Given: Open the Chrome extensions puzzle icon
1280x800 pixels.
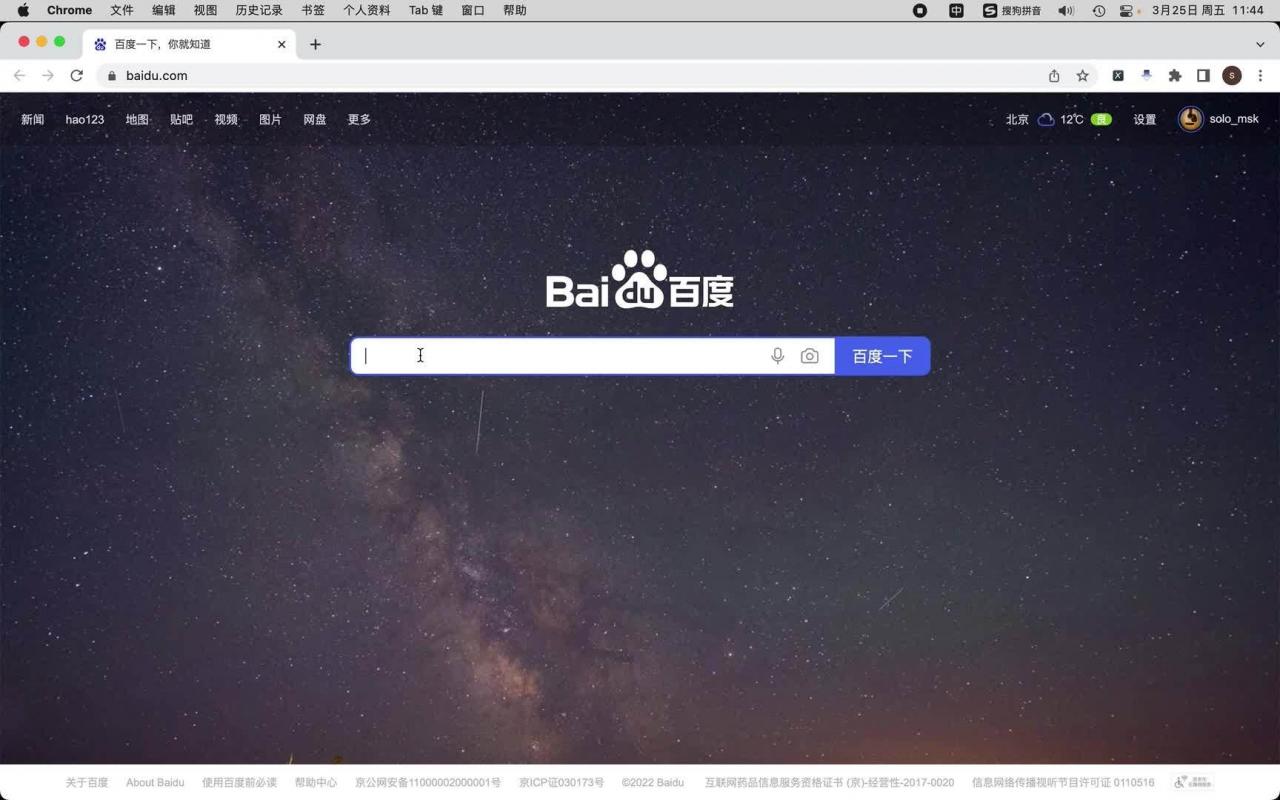Looking at the screenshot, I should click(1175, 76).
